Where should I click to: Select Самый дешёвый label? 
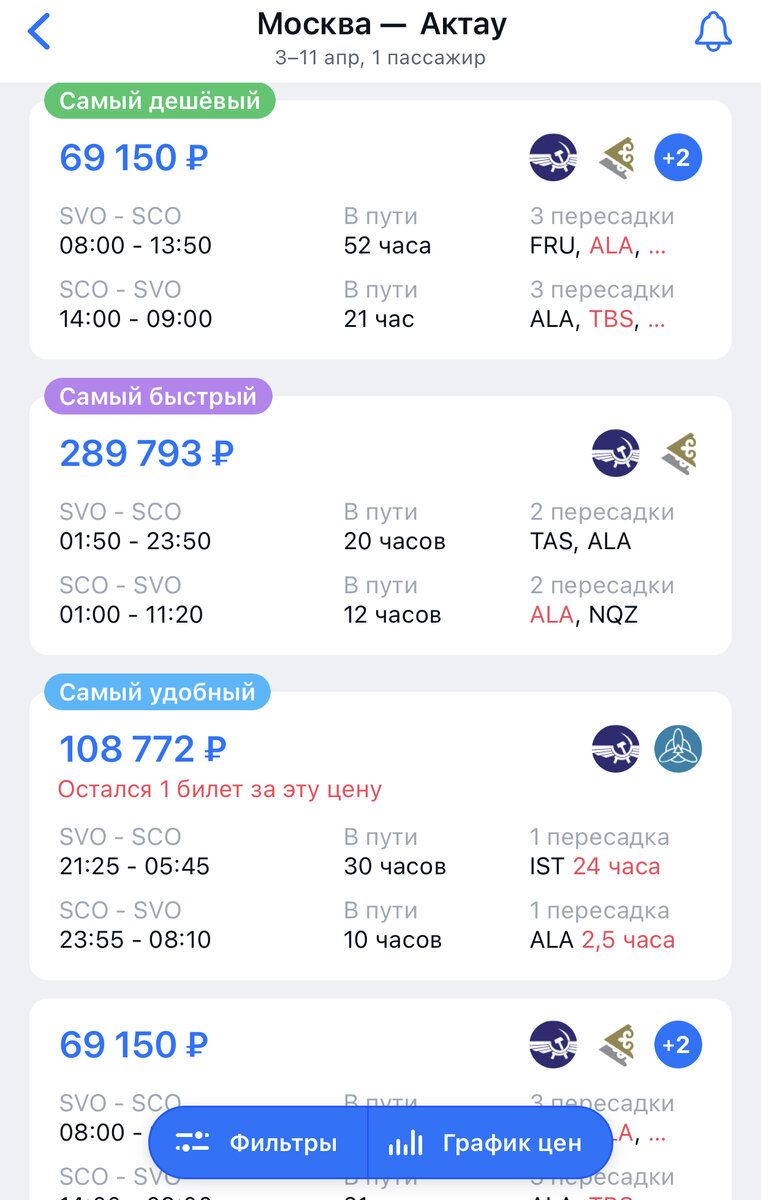coord(160,101)
